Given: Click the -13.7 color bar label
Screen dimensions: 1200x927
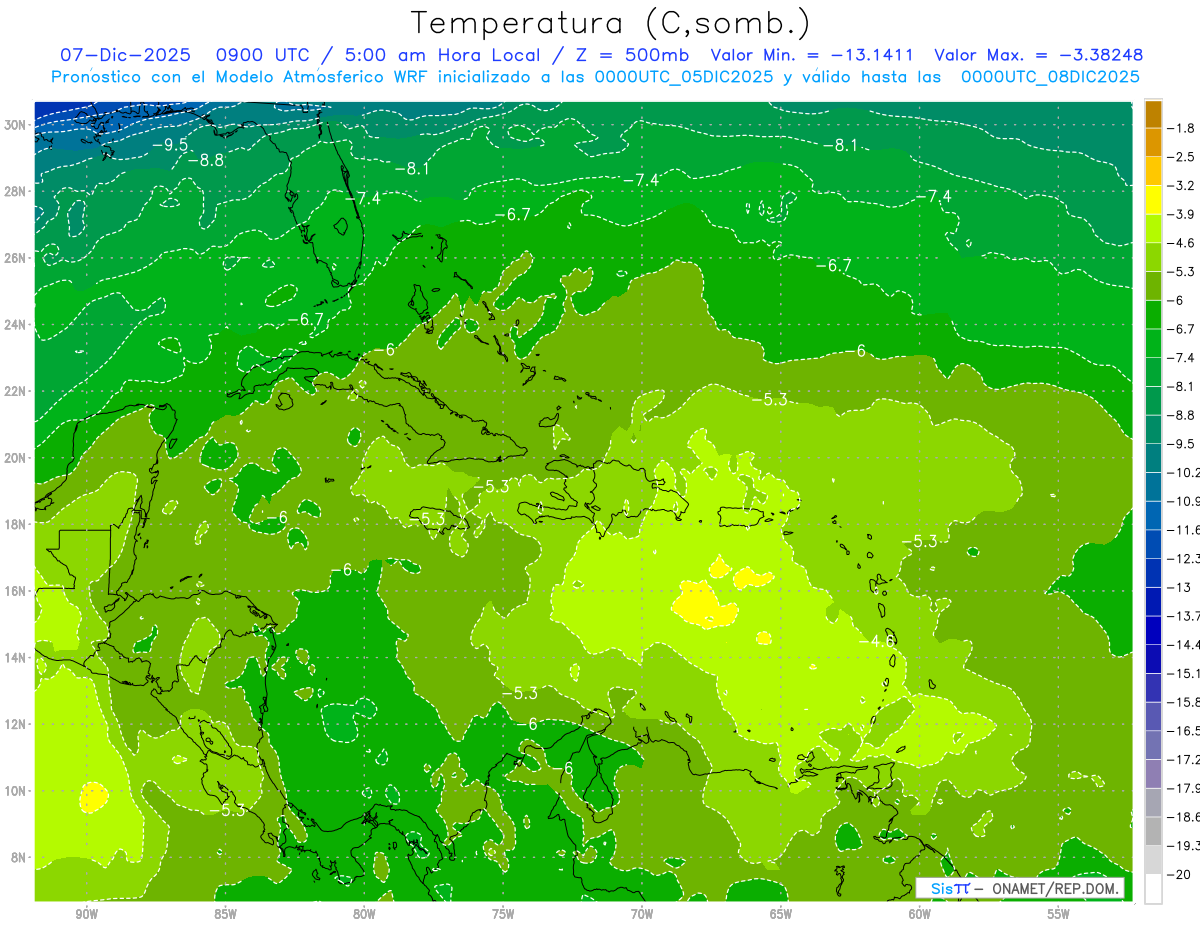Looking at the screenshot, I should [x=1184, y=615].
